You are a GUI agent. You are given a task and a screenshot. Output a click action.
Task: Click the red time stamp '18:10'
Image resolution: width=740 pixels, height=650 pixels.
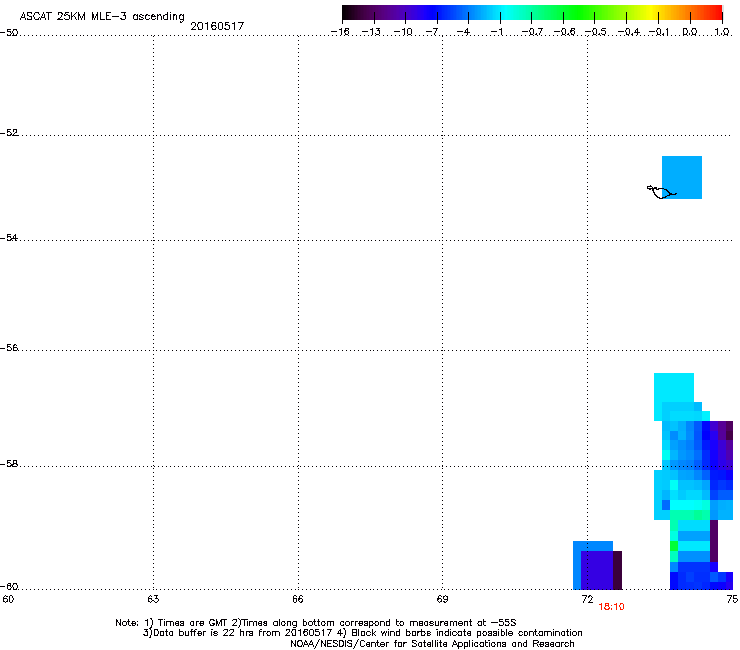[x=611, y=607]
